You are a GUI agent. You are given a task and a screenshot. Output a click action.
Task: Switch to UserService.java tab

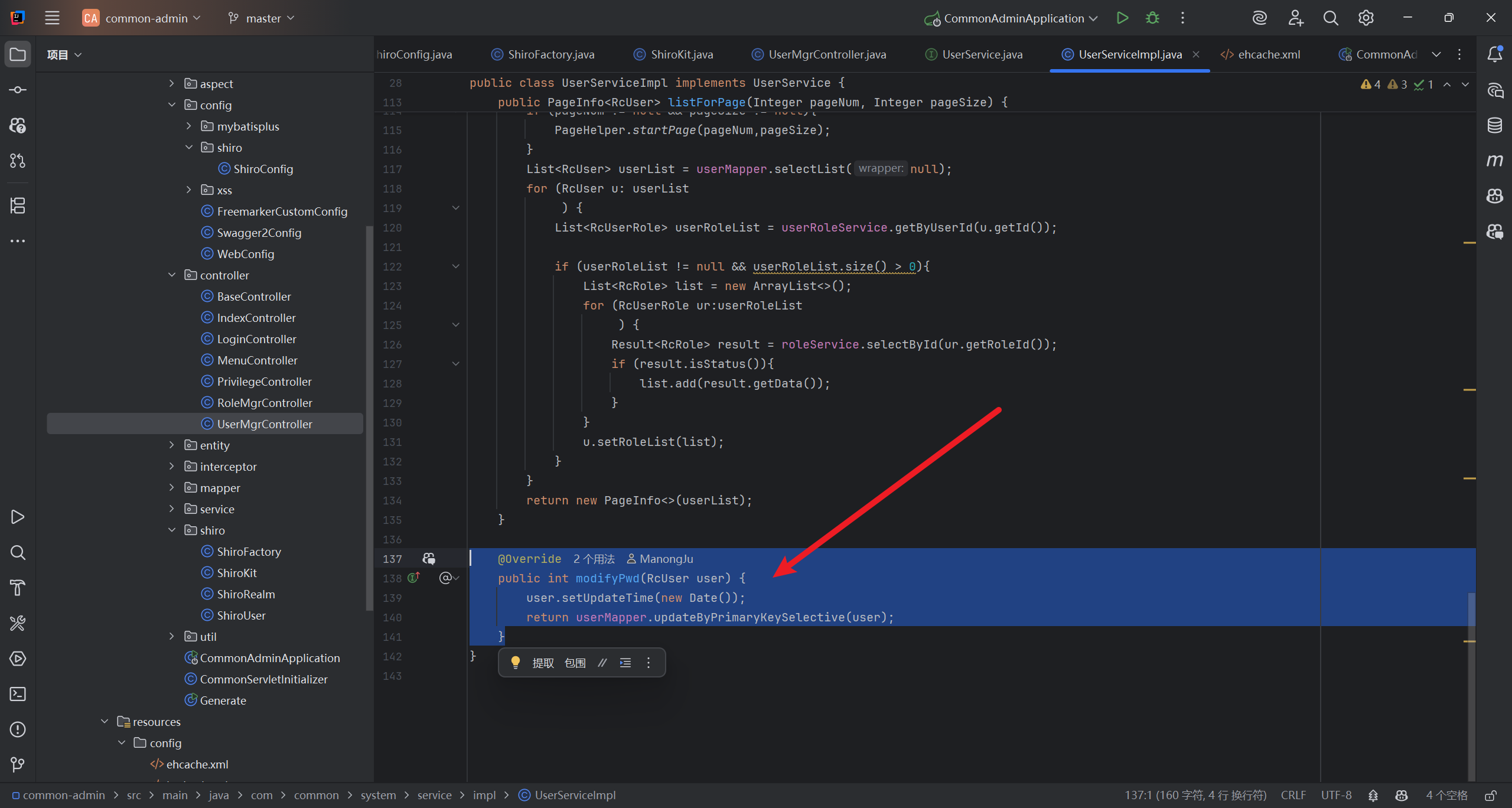point(974,54)
